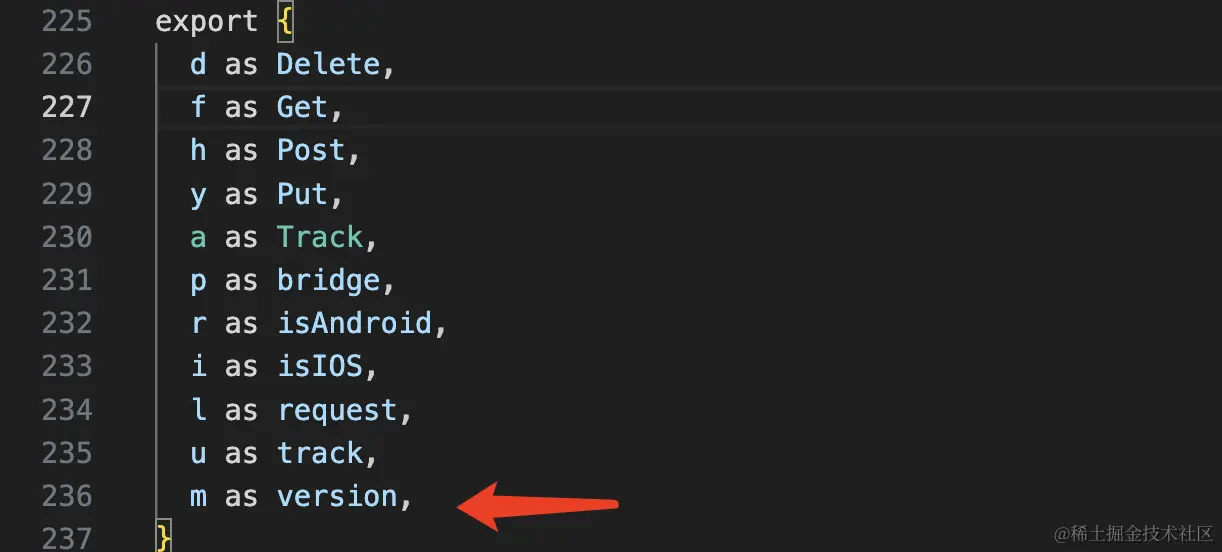
Task: Click line number 225 in the gutter
Action: [67, 22]
